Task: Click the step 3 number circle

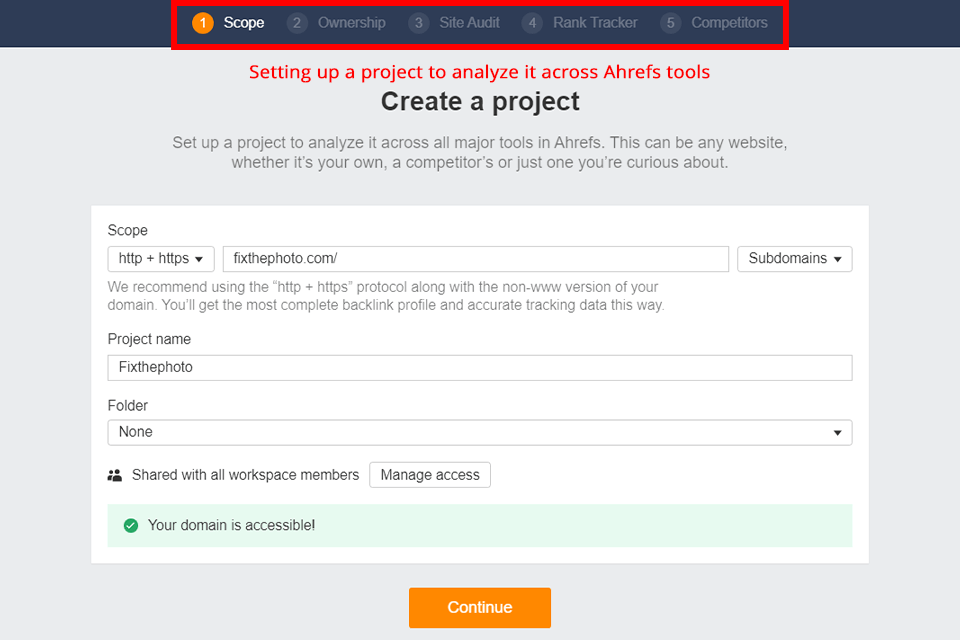Action: [x=419, y=23]
